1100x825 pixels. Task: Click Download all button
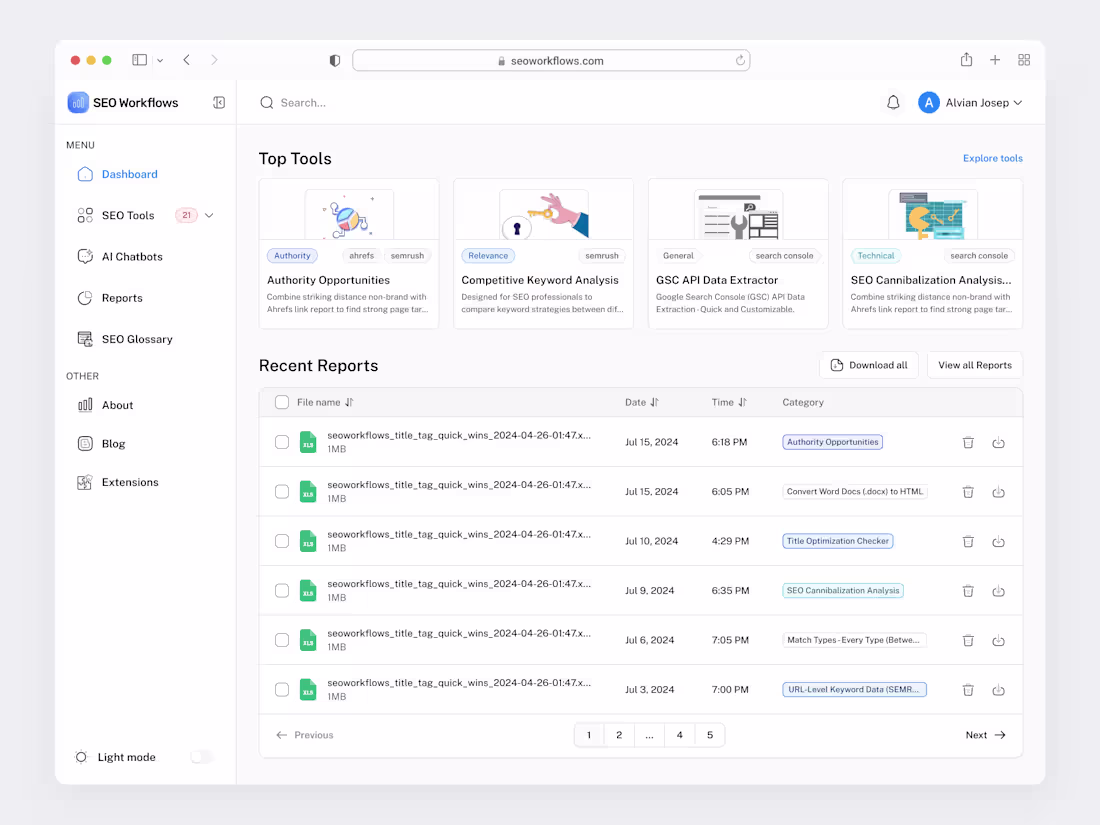[868, 365]
